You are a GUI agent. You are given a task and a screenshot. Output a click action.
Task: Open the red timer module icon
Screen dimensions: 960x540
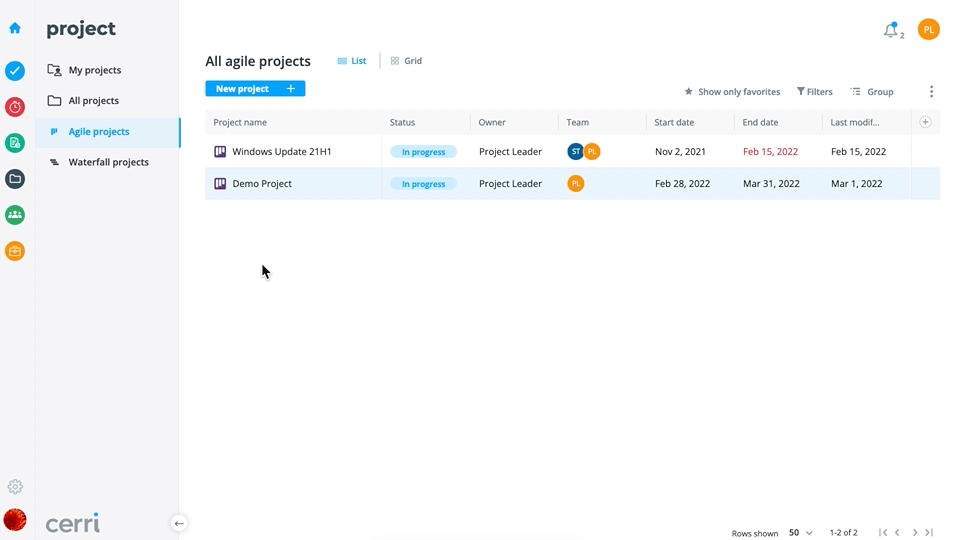point(15,107)
